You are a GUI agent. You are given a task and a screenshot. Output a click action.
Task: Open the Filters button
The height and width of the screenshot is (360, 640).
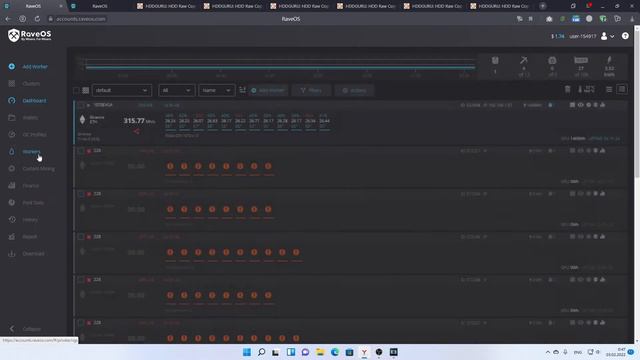click(311, 90)
